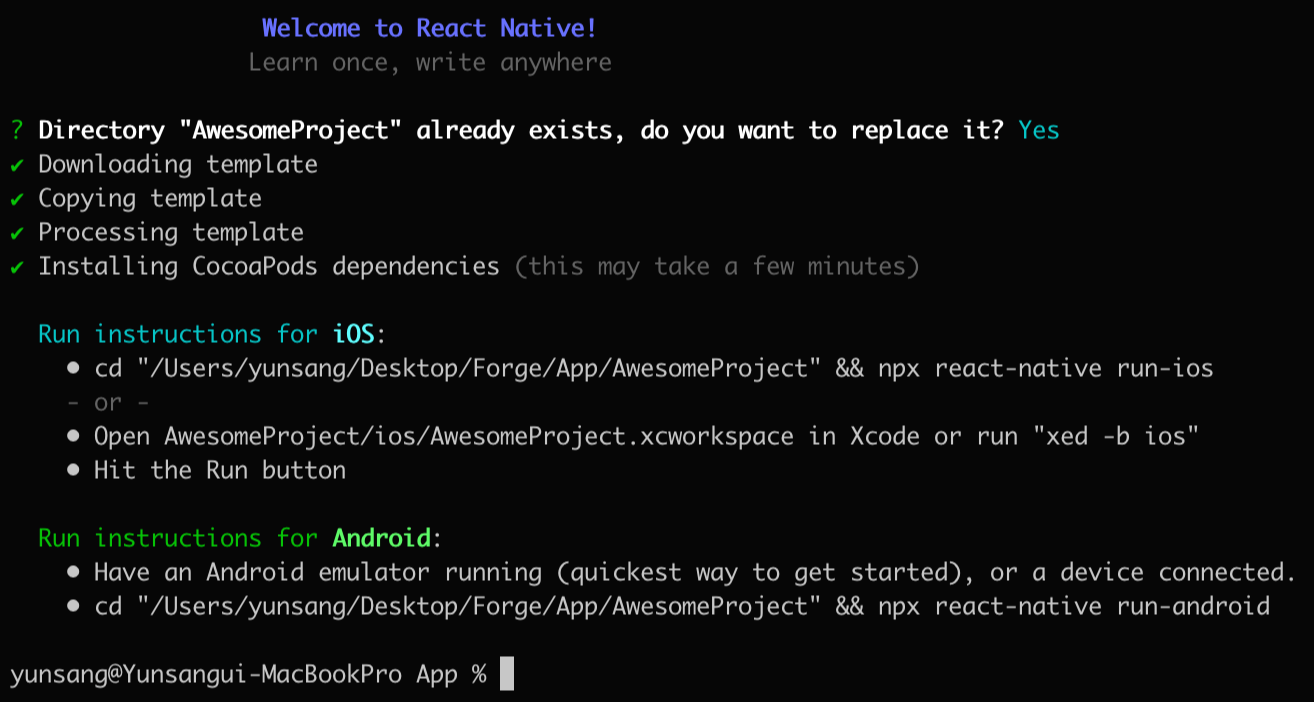
Task: Click the "Yes" answer to the replace prompt
Action: tap(1039, 130)
